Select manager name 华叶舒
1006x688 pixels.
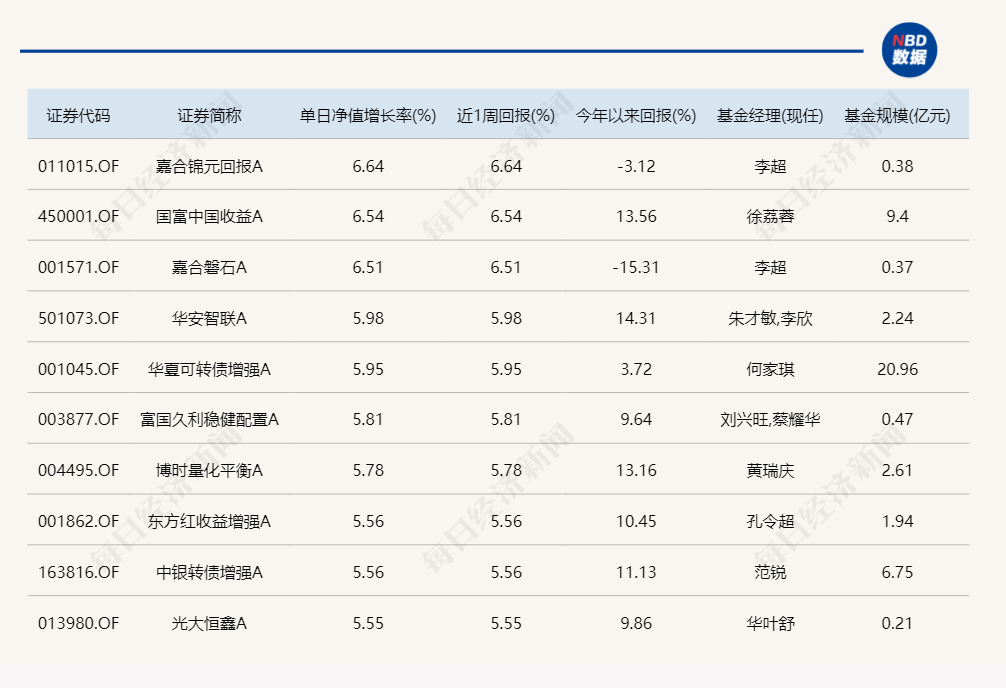click(770, 623)
